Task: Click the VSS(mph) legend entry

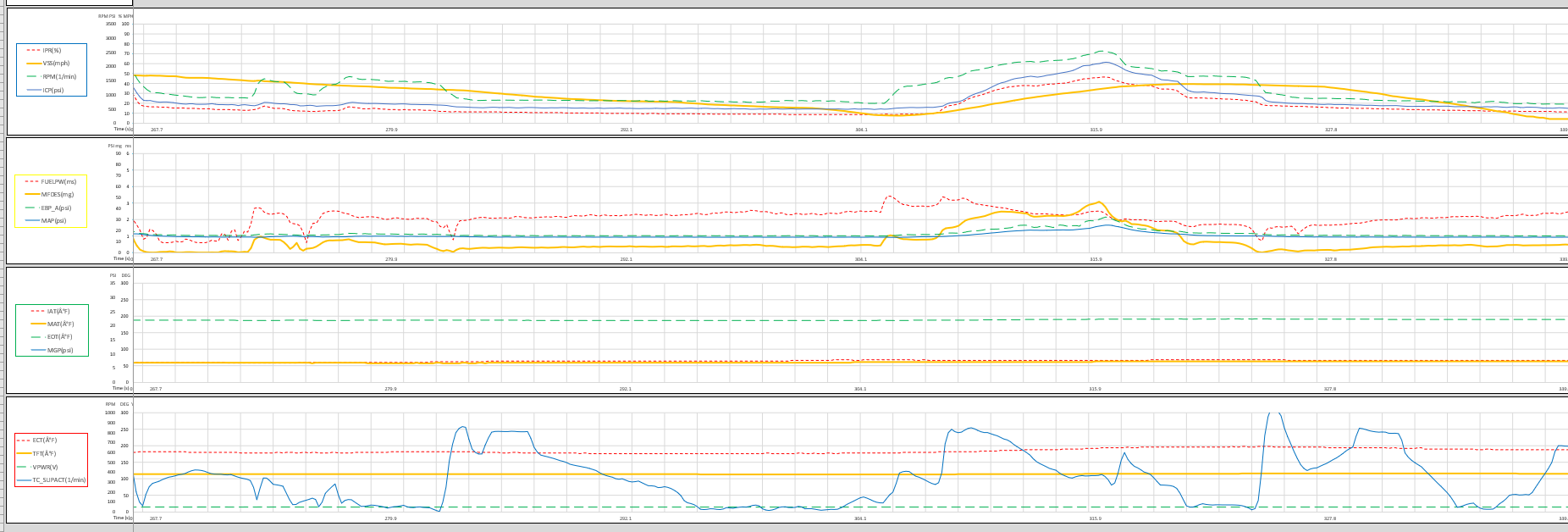Action: click(x=56, y=63)
